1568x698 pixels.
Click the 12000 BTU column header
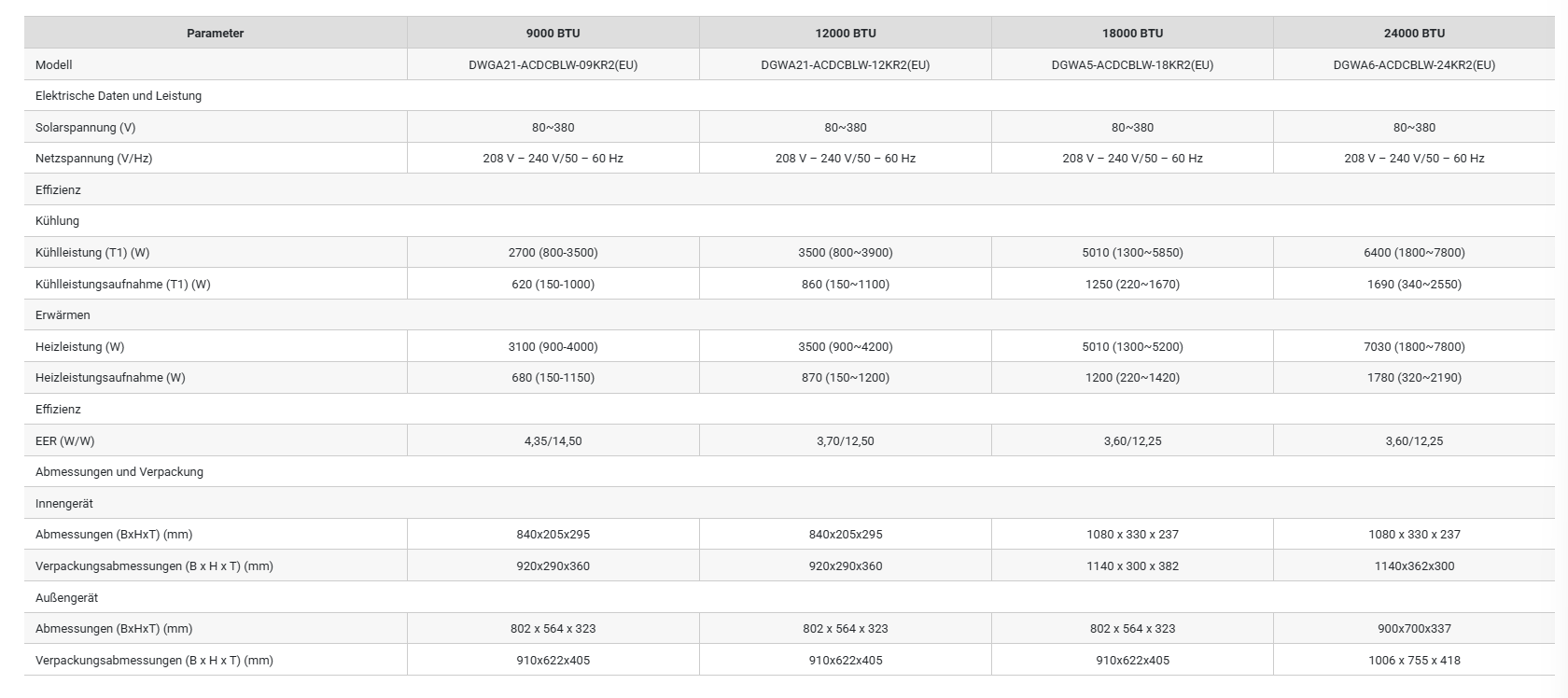tap(845, 33)
